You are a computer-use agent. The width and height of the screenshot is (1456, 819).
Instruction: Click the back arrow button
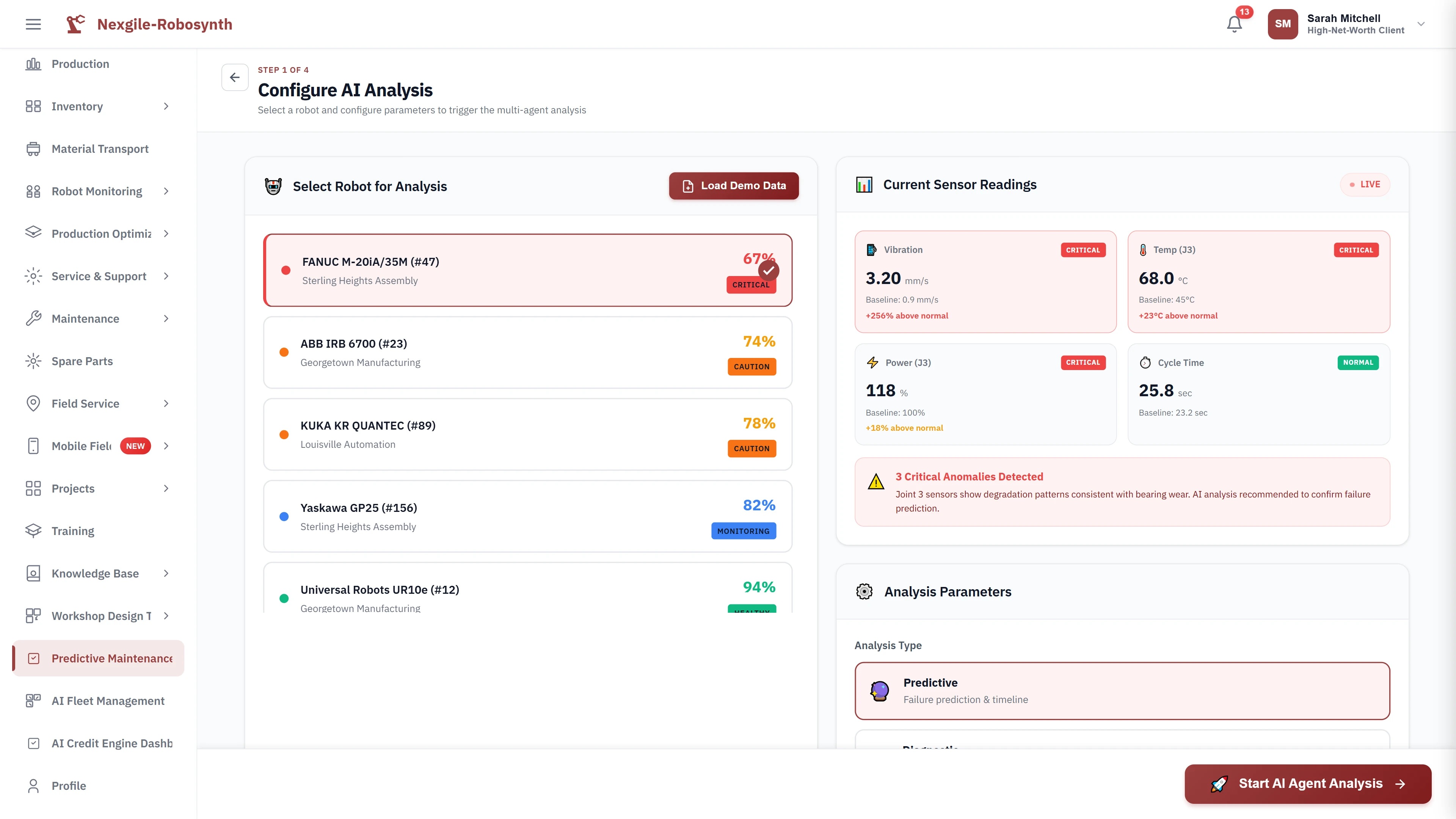[x=235, y=77]
